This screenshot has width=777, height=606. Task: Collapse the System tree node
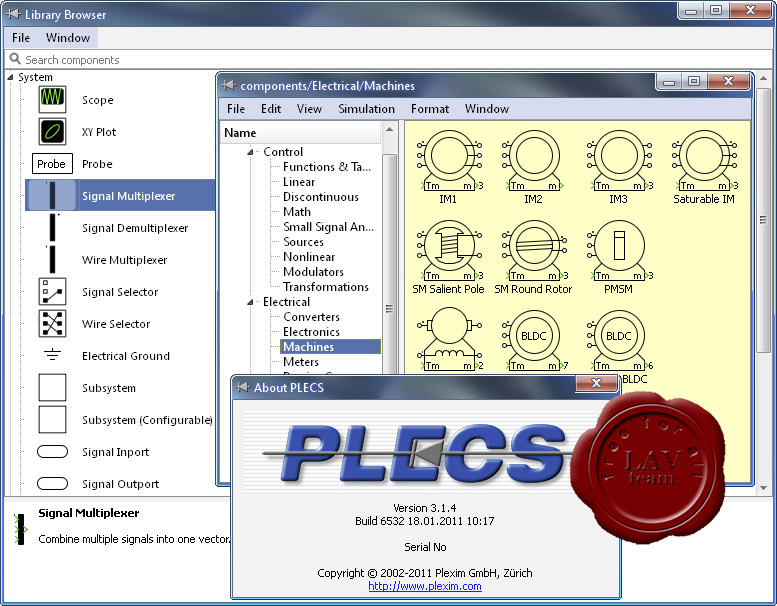point(10,77)
